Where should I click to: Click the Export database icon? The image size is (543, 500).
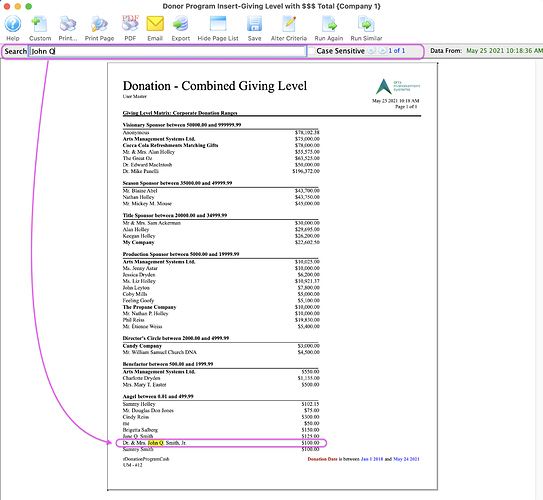click(180, 24)
